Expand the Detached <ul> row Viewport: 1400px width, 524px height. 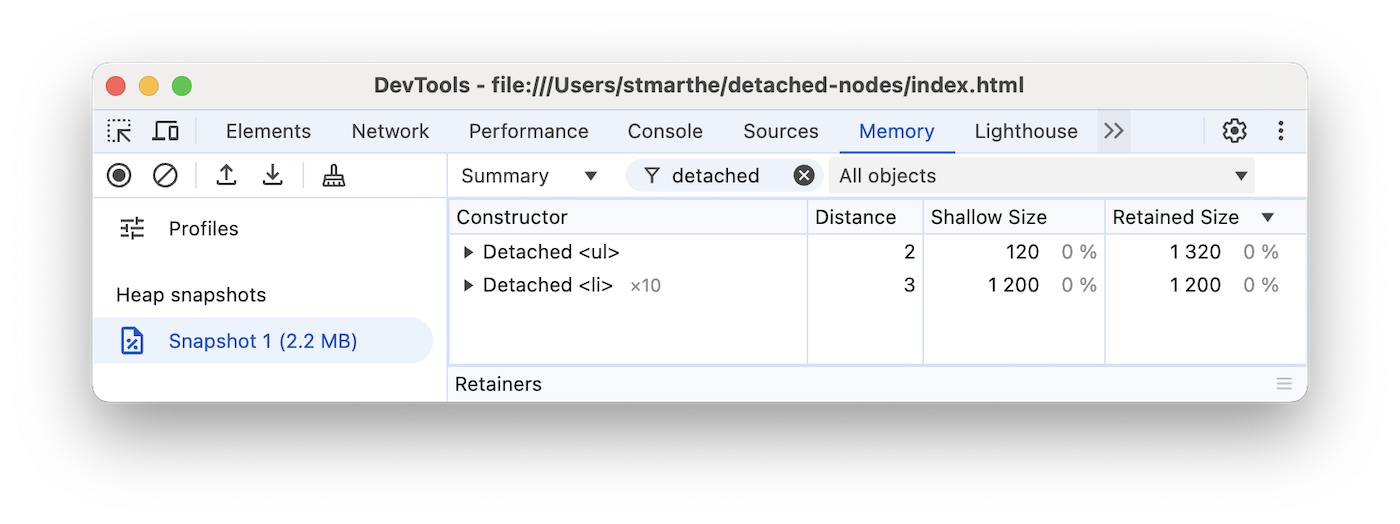coord(468,252)
